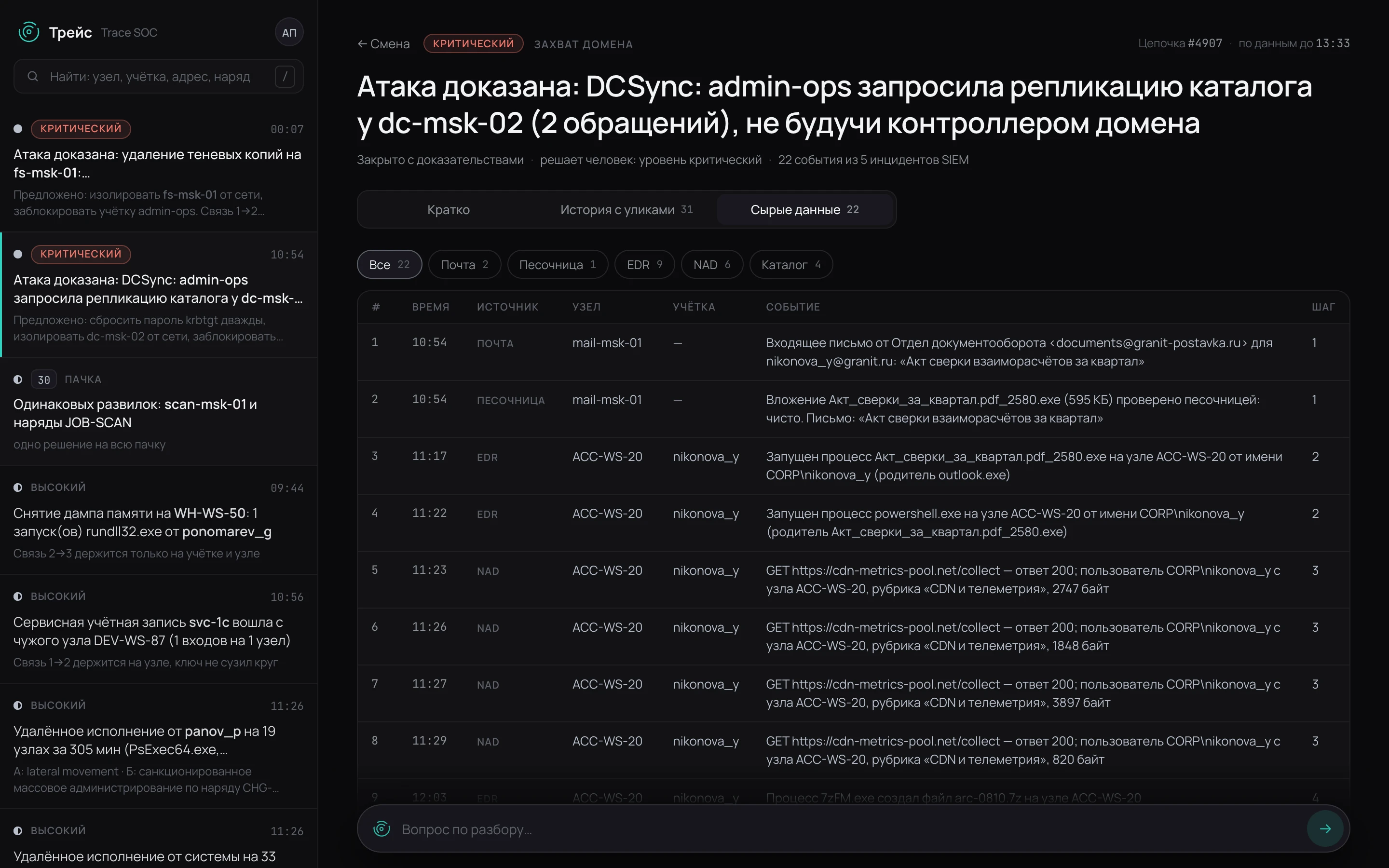Image resolution: width=1389 pixels, height=868 pixels.
Task: Open alert about удаление теневых копий
Action: 158,169
